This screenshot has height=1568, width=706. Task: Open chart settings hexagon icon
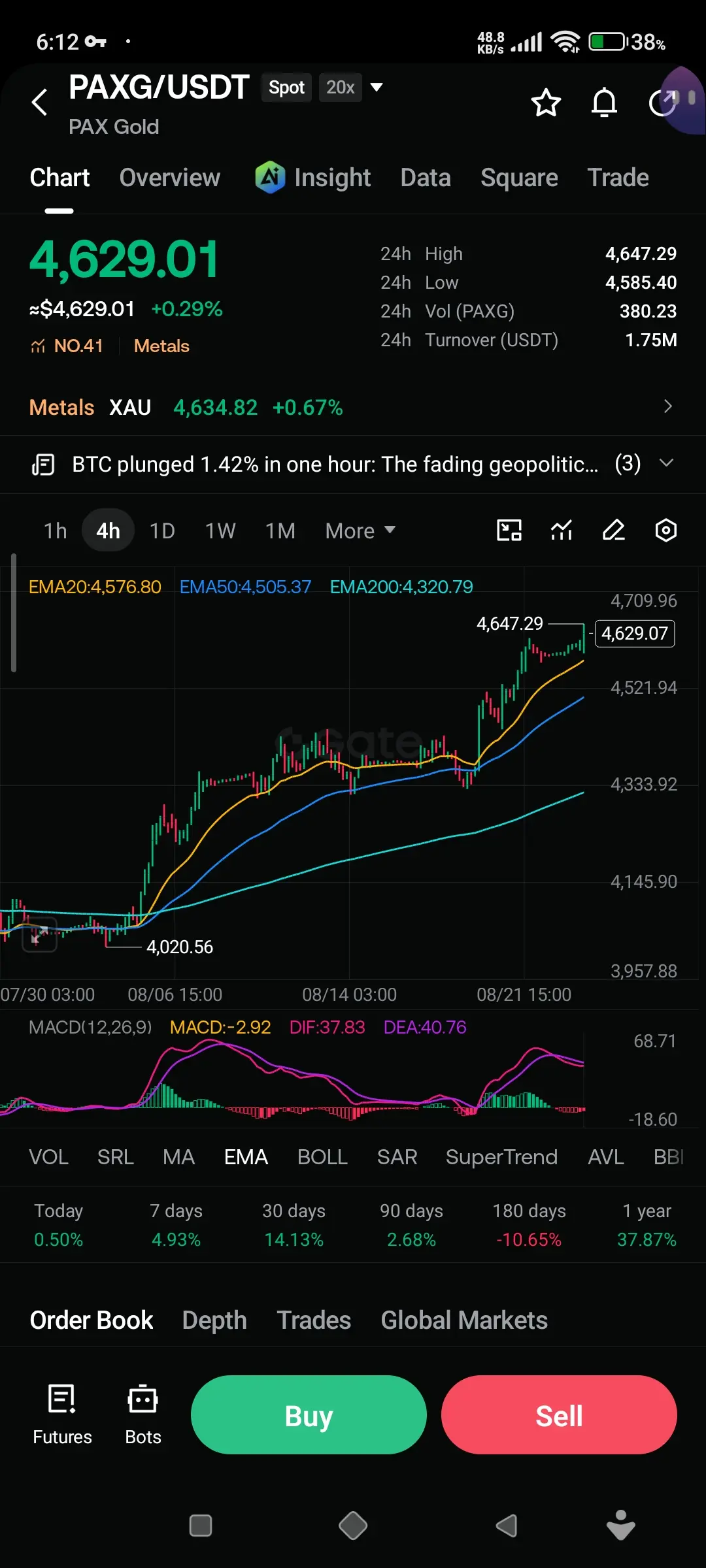pyautogui.click(x=665, y=530)
